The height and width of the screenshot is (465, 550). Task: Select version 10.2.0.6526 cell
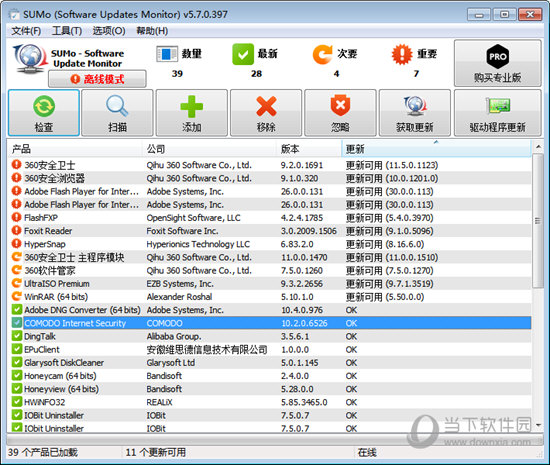click(x=304, y=323)
